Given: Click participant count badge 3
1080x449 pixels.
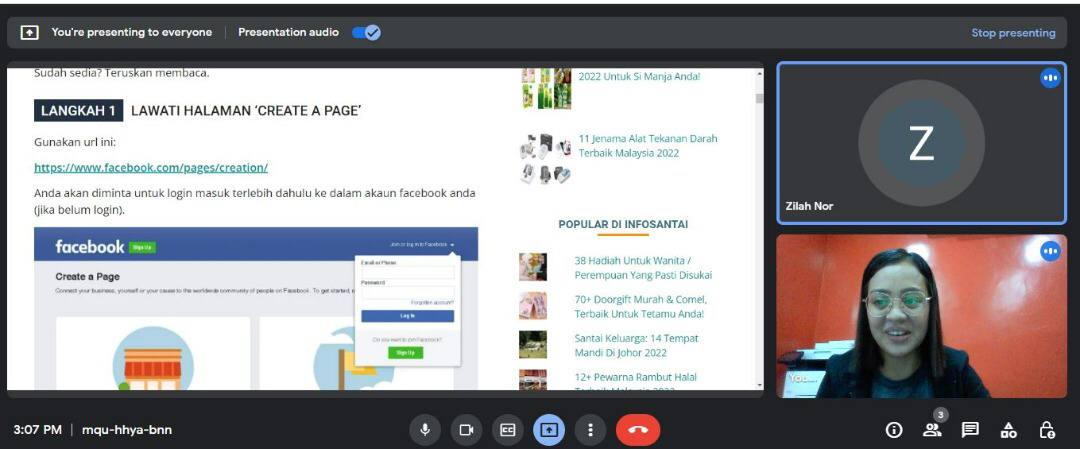Looking at the screenshot, I should pos(941,415).
